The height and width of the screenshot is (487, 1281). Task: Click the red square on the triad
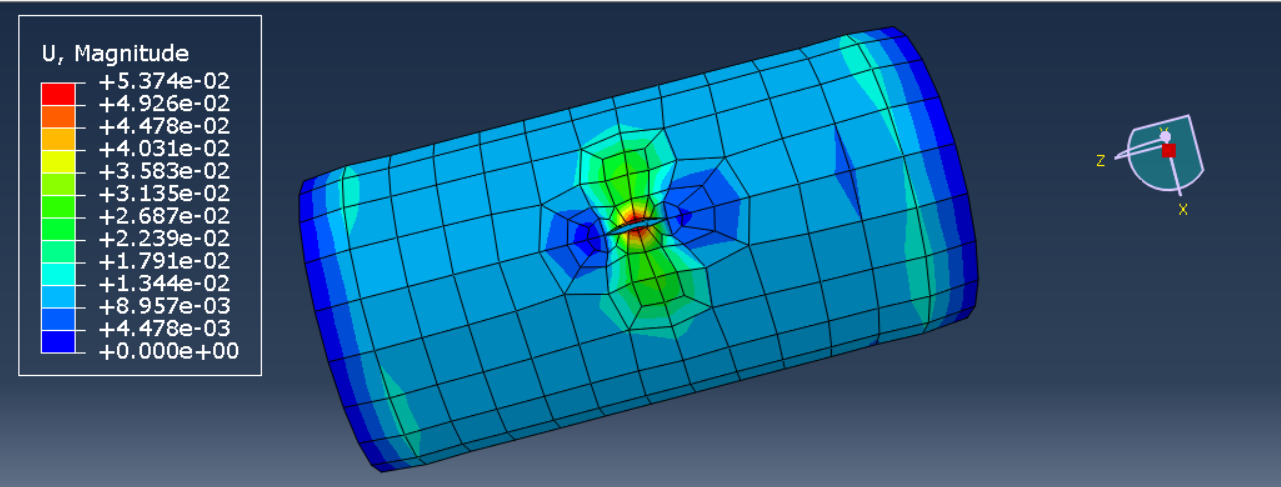tap(1168, 151)
